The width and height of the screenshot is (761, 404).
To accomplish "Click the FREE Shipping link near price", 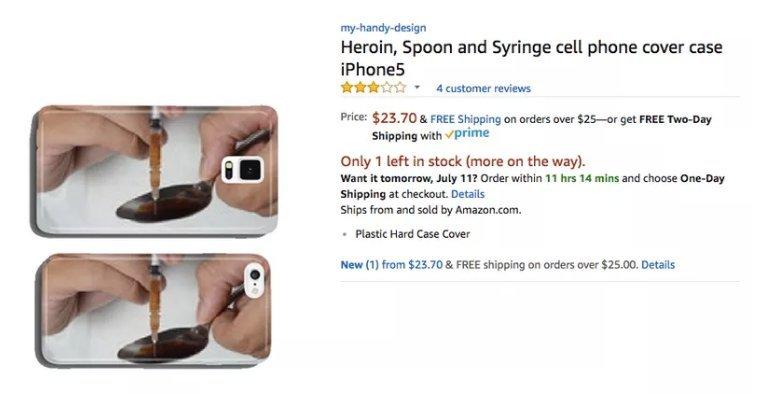I will (x=465, y=118).
